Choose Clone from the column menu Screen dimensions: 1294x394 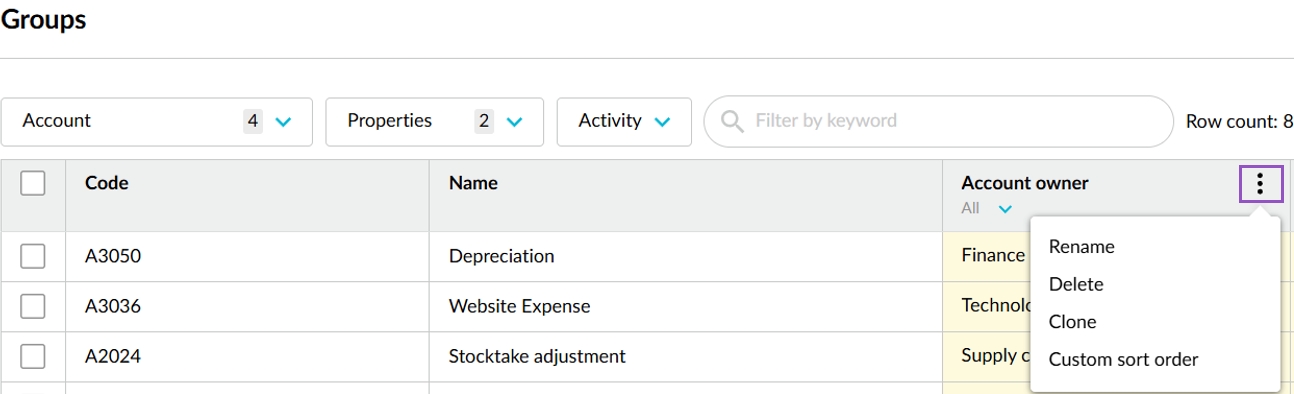tap(1072, 322)
